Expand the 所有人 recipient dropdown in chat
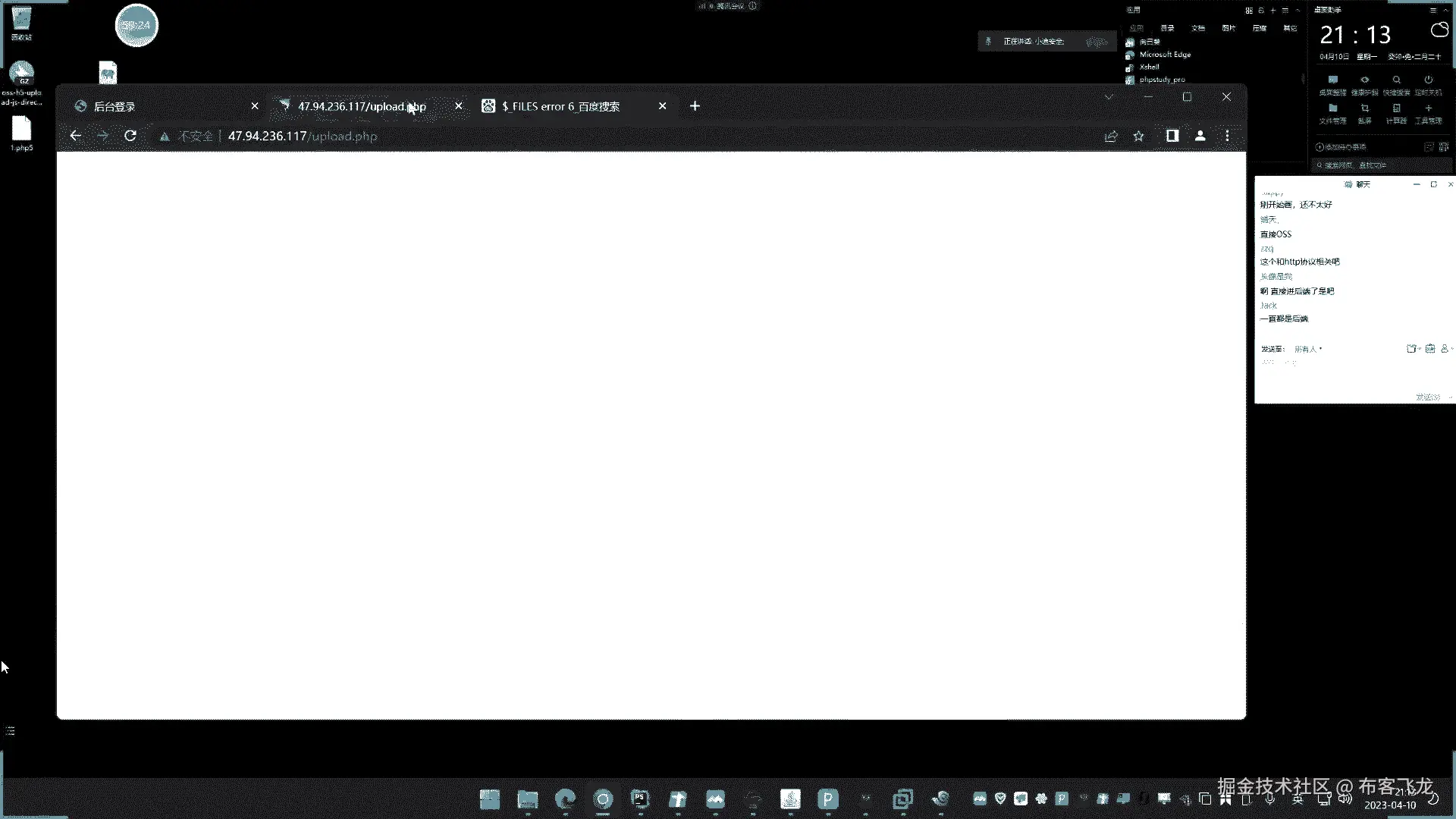The height and width of the screenshot is (819, 1456). 1308,349
